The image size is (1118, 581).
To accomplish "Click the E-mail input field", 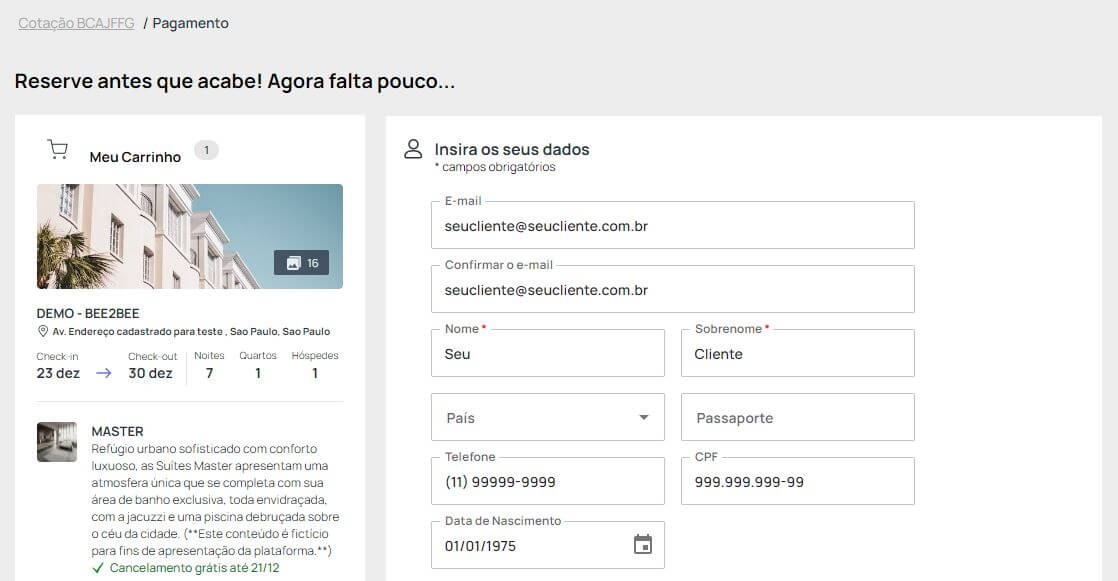I will 672,226.
